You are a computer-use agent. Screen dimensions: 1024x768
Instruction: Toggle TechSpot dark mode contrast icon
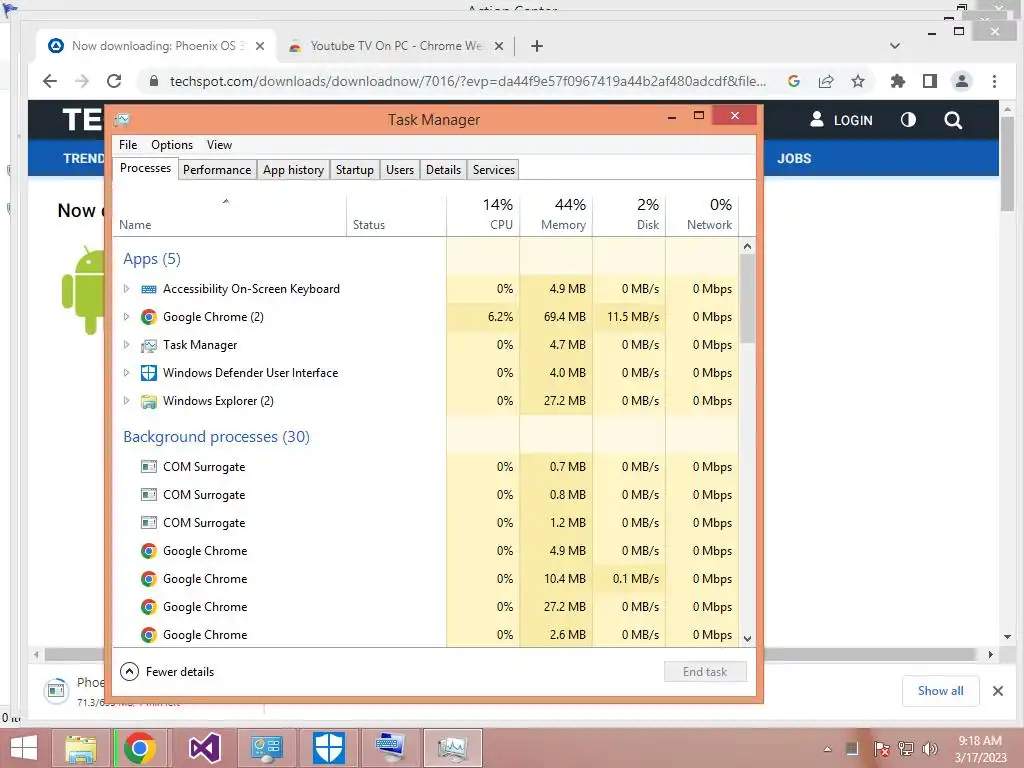click(x=908, y=120)
